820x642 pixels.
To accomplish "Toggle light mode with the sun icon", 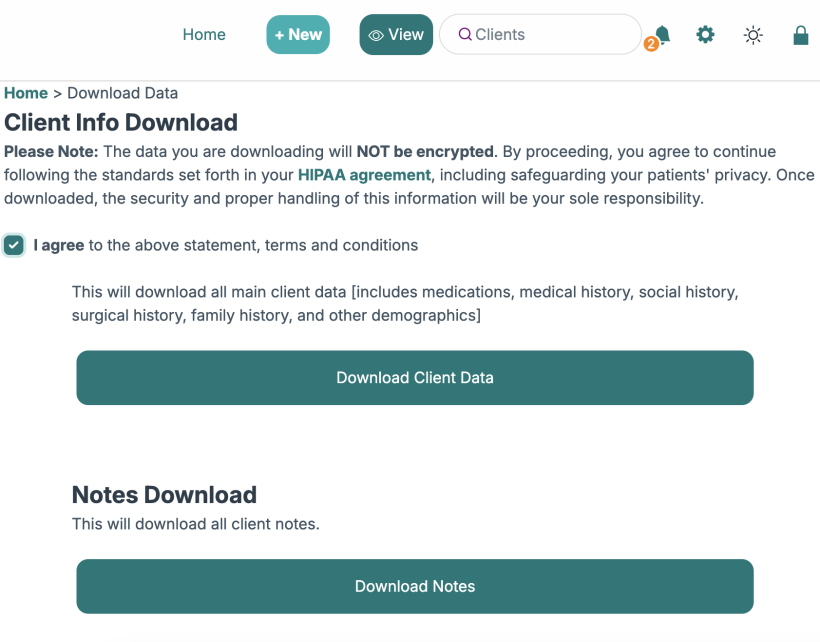I will 753,35.
